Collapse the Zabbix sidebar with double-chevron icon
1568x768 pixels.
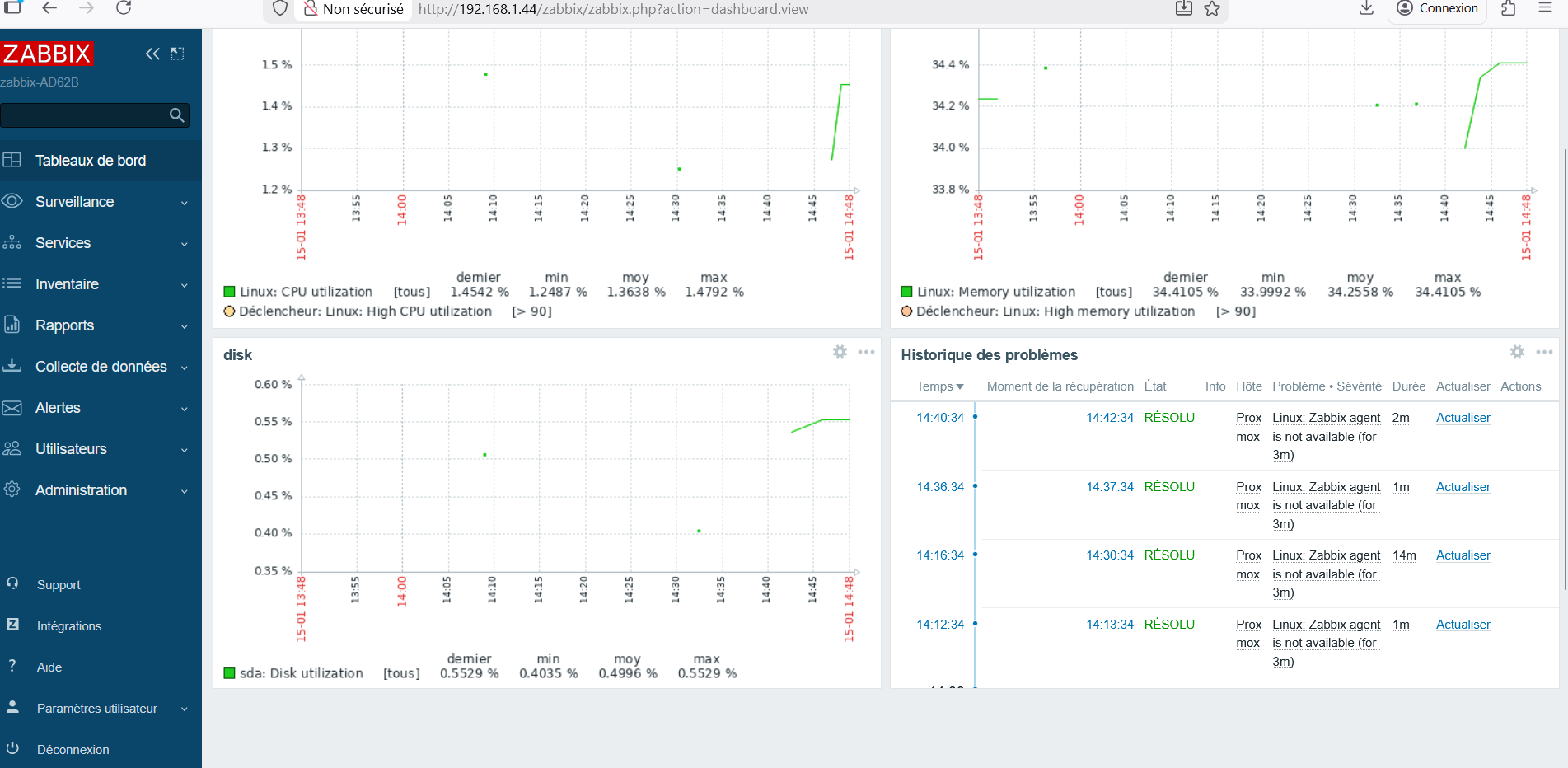[x=152, y=54]
